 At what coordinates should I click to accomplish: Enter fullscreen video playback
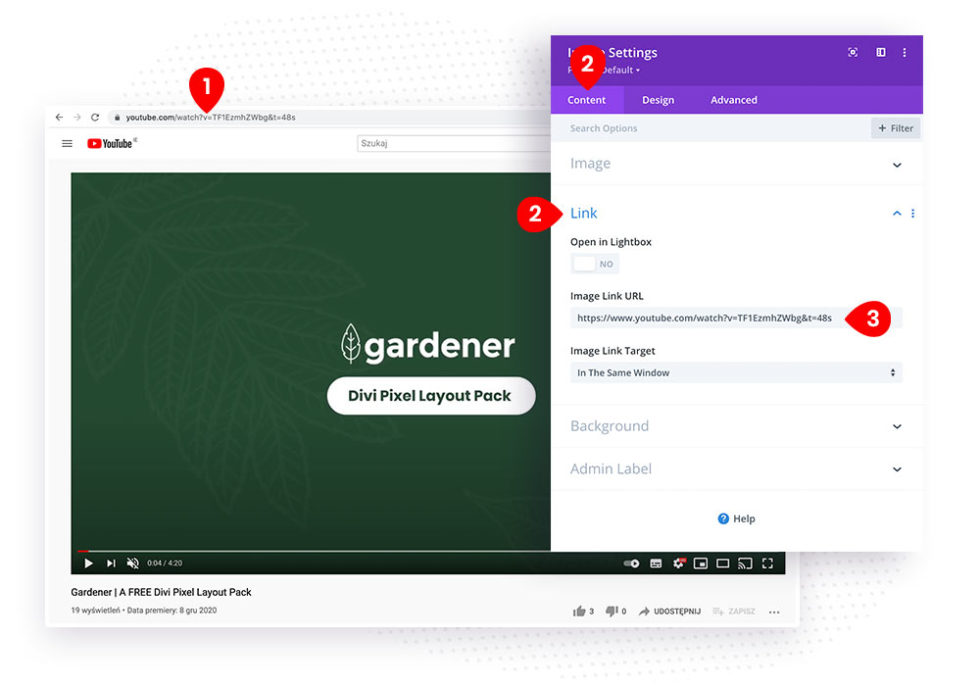tap(767, 563)
